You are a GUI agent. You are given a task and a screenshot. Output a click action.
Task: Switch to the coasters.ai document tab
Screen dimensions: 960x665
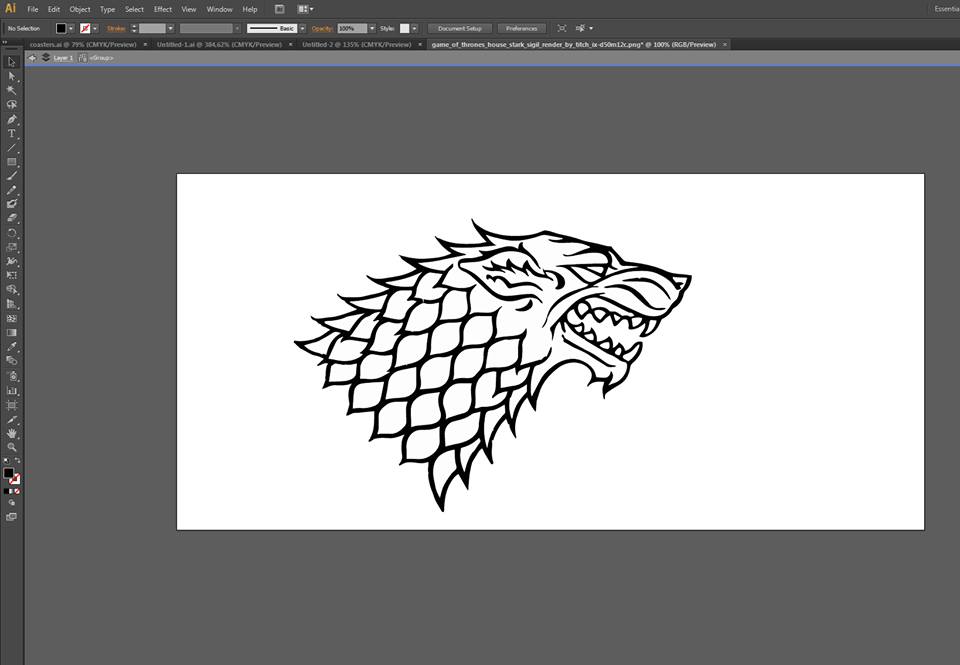[83, 45]
